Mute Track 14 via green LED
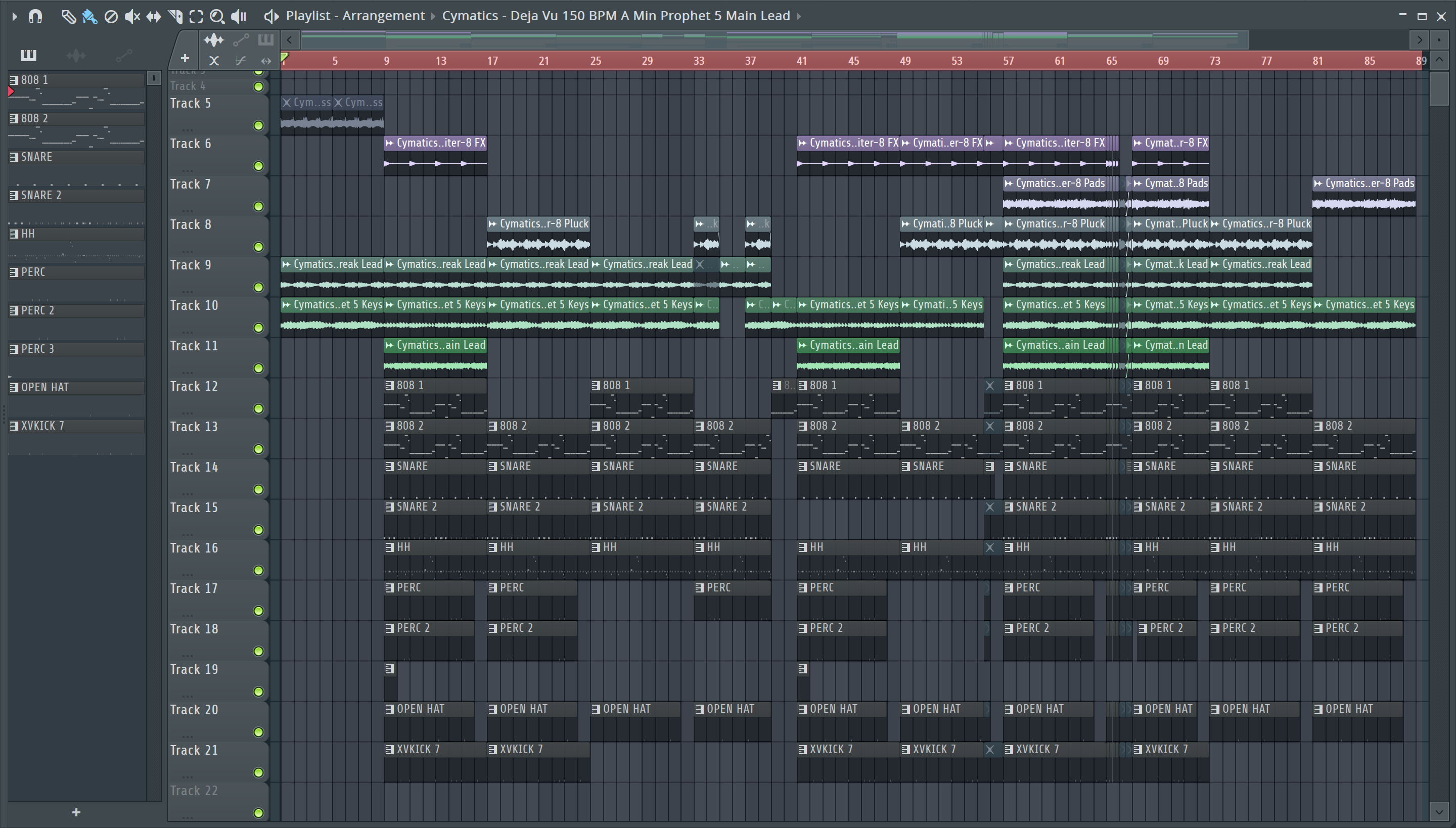The width and height of the screenshot is (1456, 828). pos(259,490)
